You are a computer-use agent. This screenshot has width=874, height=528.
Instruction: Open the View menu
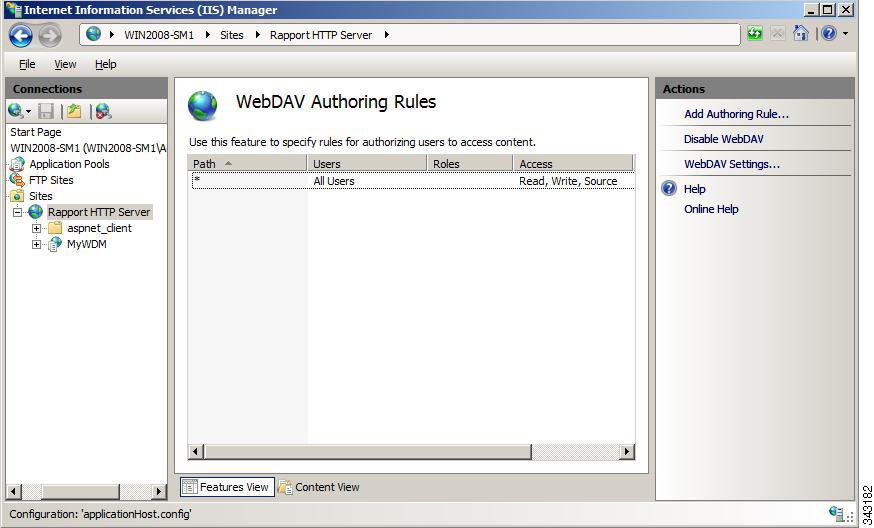point(65,64)
